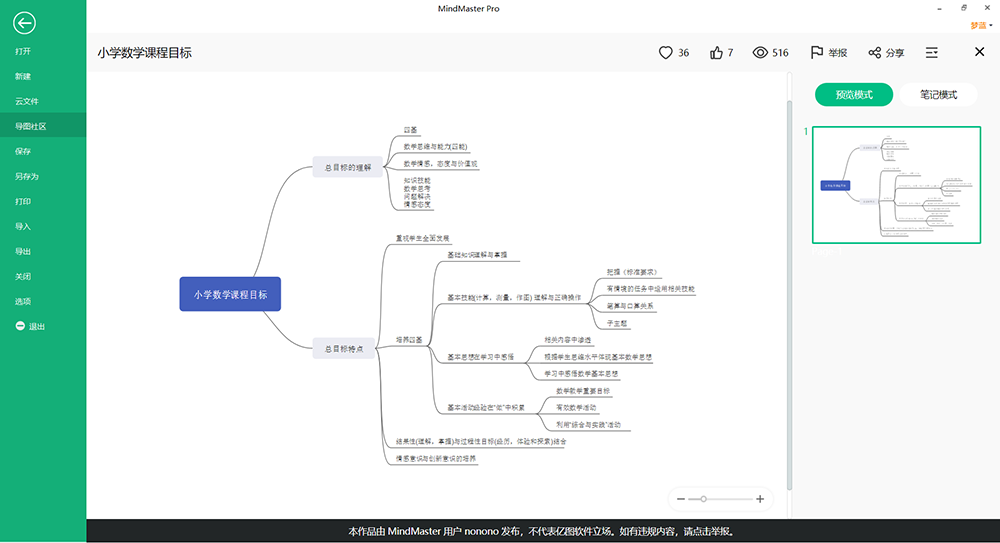Viewport: 1000px width, 543px height.
Task: Click the 重视学生全面发展 branch text
Action: [422, 238]
